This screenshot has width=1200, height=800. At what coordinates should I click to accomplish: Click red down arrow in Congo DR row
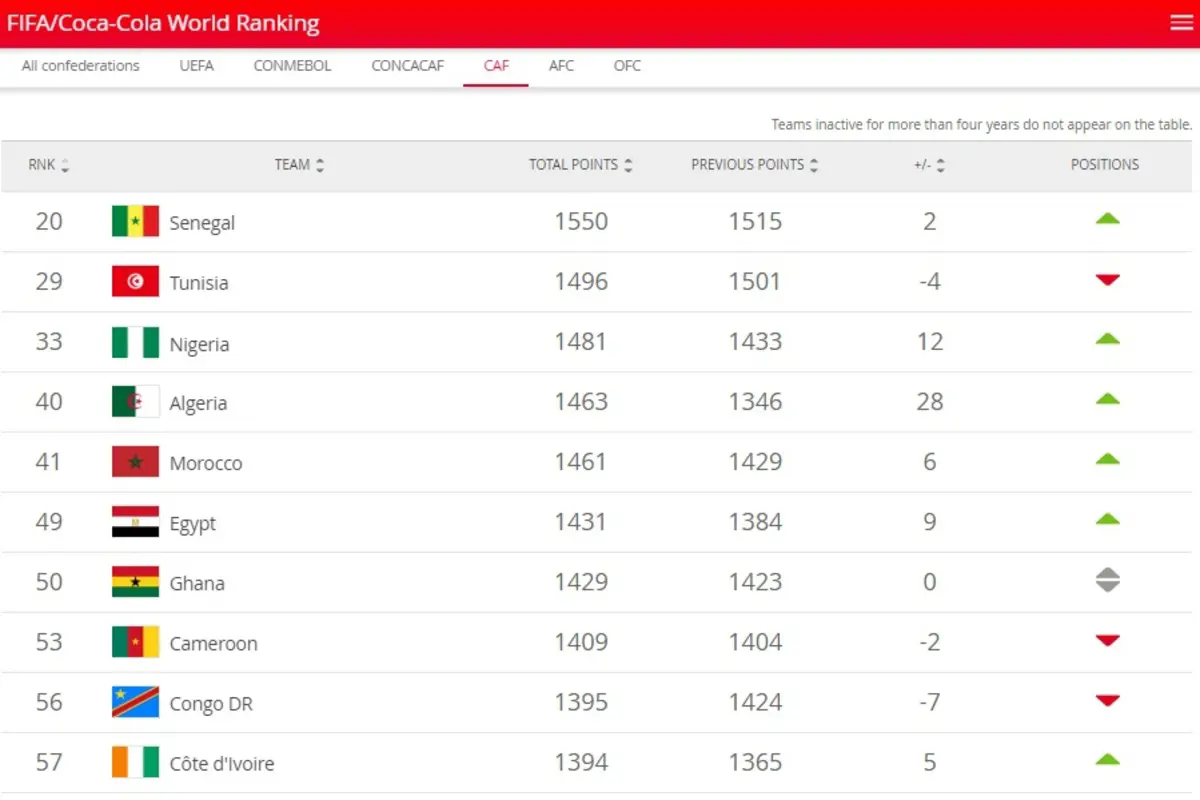pos(1107,701)
